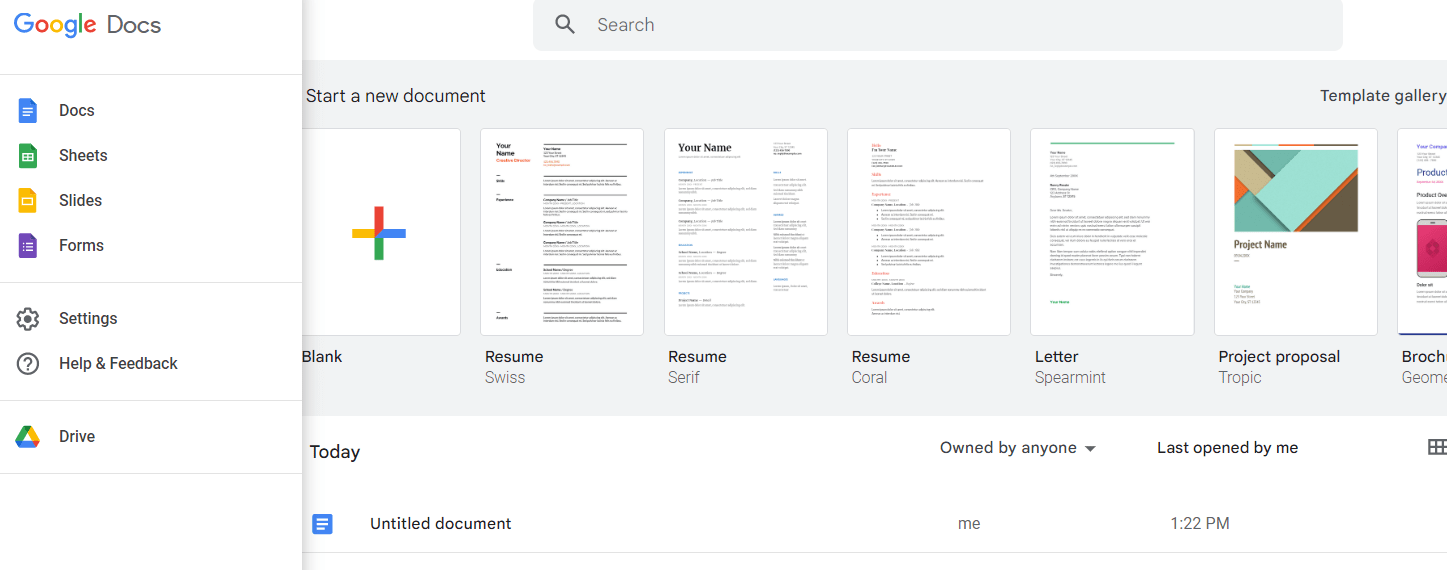This screenshot has height=570, width=1447.
Task: Click the 'Spearmint' template subtitle
Action: coord(1070,378)
